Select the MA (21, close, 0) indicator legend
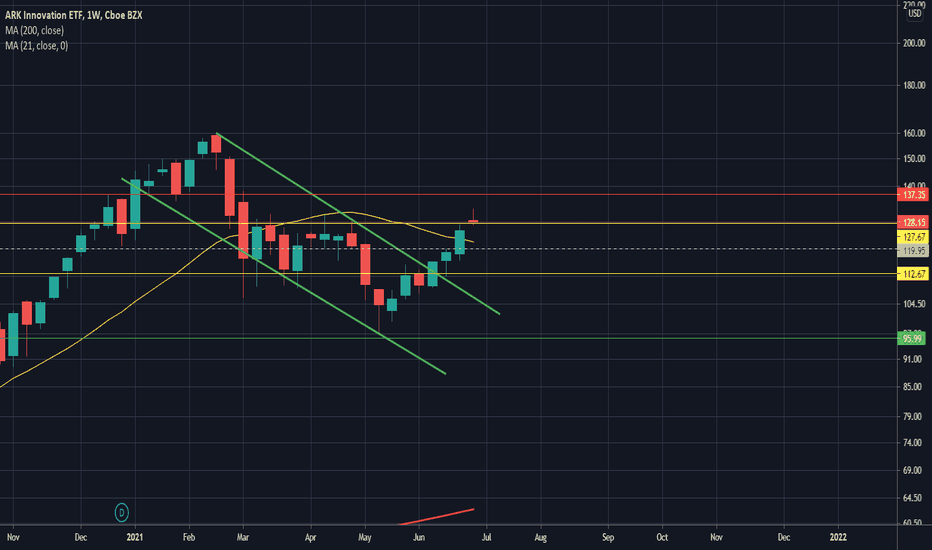The height and width of the screenshot is (550, 932). pos(36,46)
